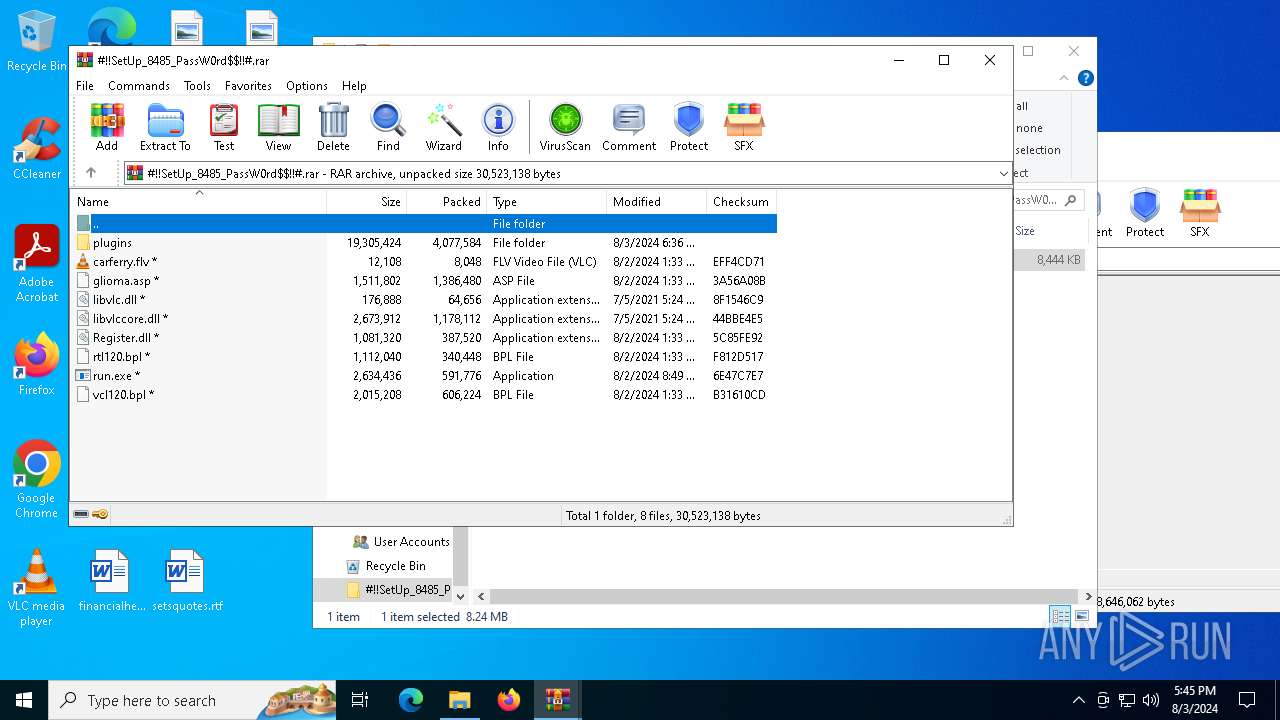Show archive Info
1280x720 pixels.
498,127
